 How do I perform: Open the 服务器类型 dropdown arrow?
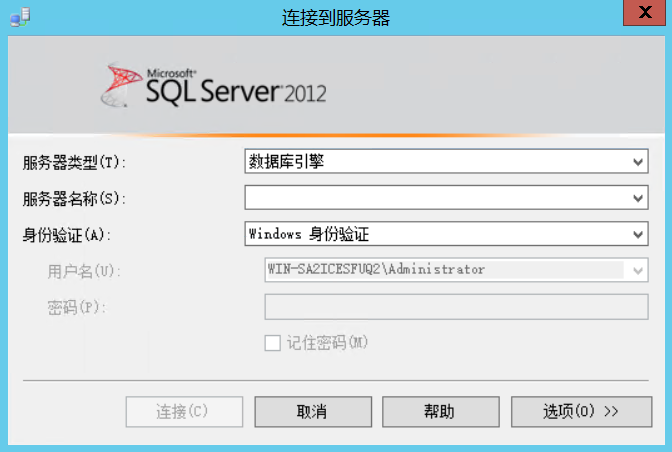(638, 162)
